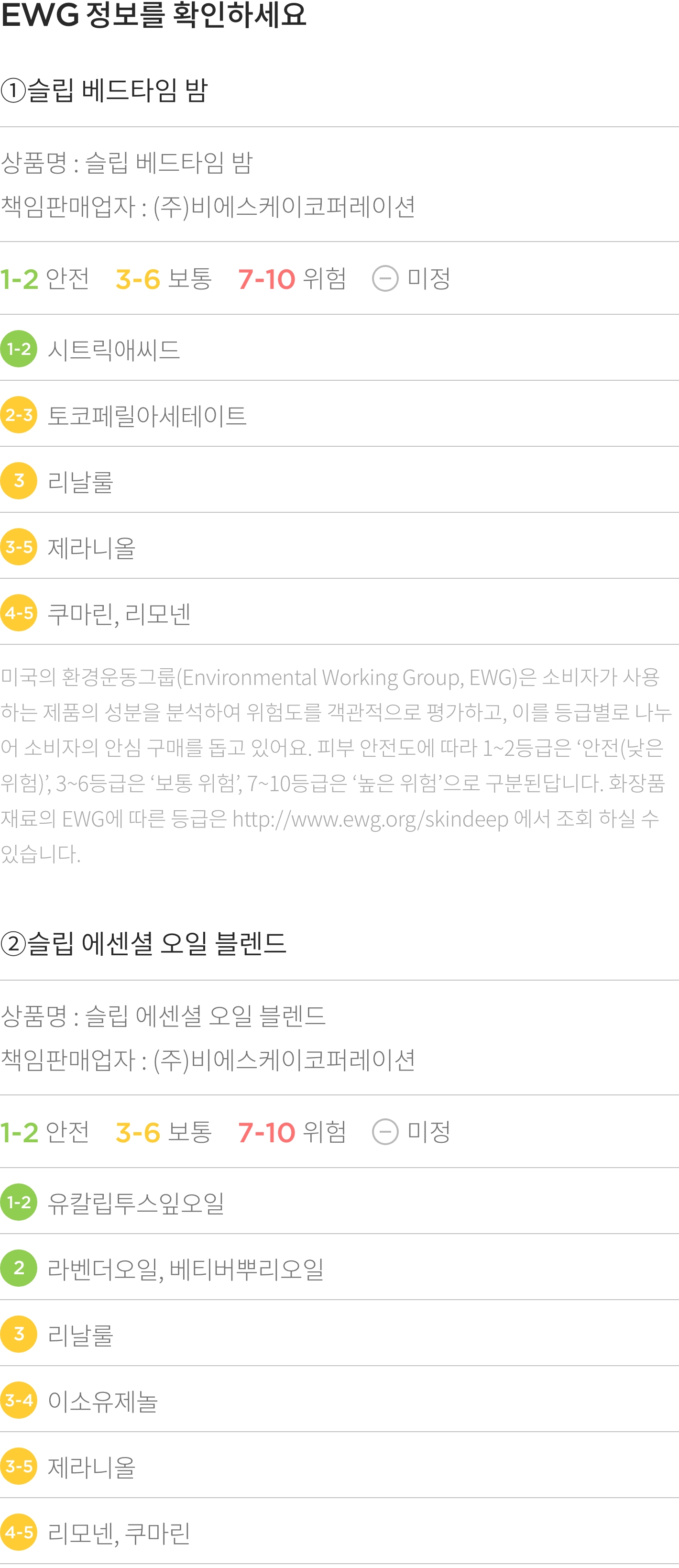Select the 3-5 badge next to 제라니올 in the 베드타임 밤 list
679x1568 pixels.
click(19, 547)
